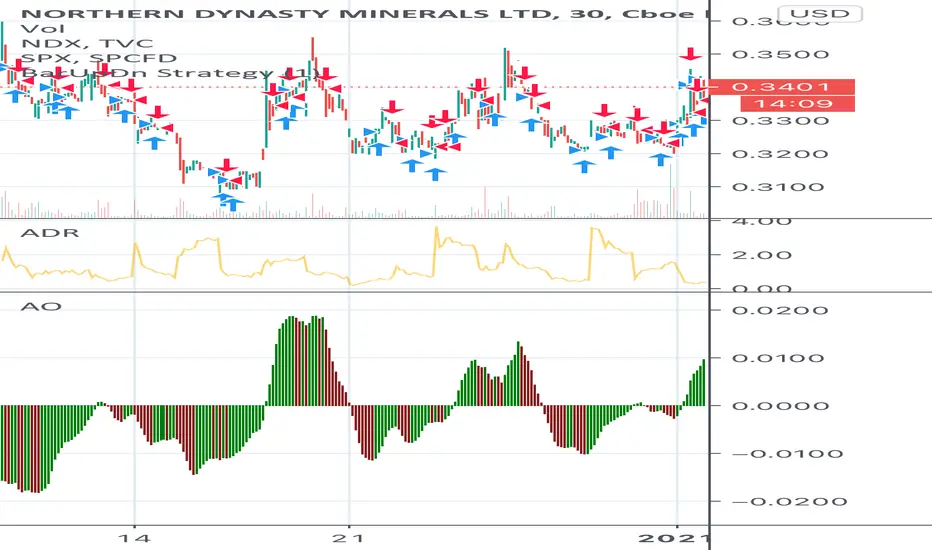This screenshot has height=550, width=932.
Task: Click the 2021 label on time axis
Action: pyautogui.click(x=672, y=539)
